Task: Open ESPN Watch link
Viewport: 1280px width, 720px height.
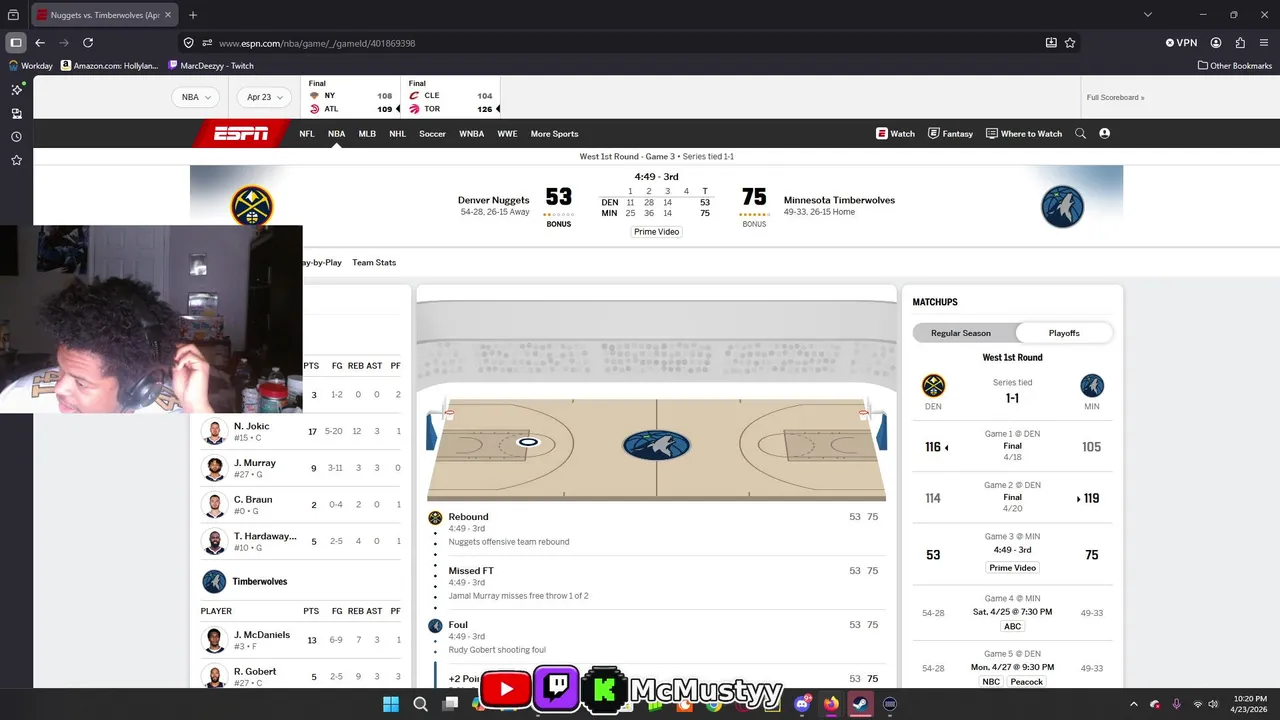Action: 896,133
